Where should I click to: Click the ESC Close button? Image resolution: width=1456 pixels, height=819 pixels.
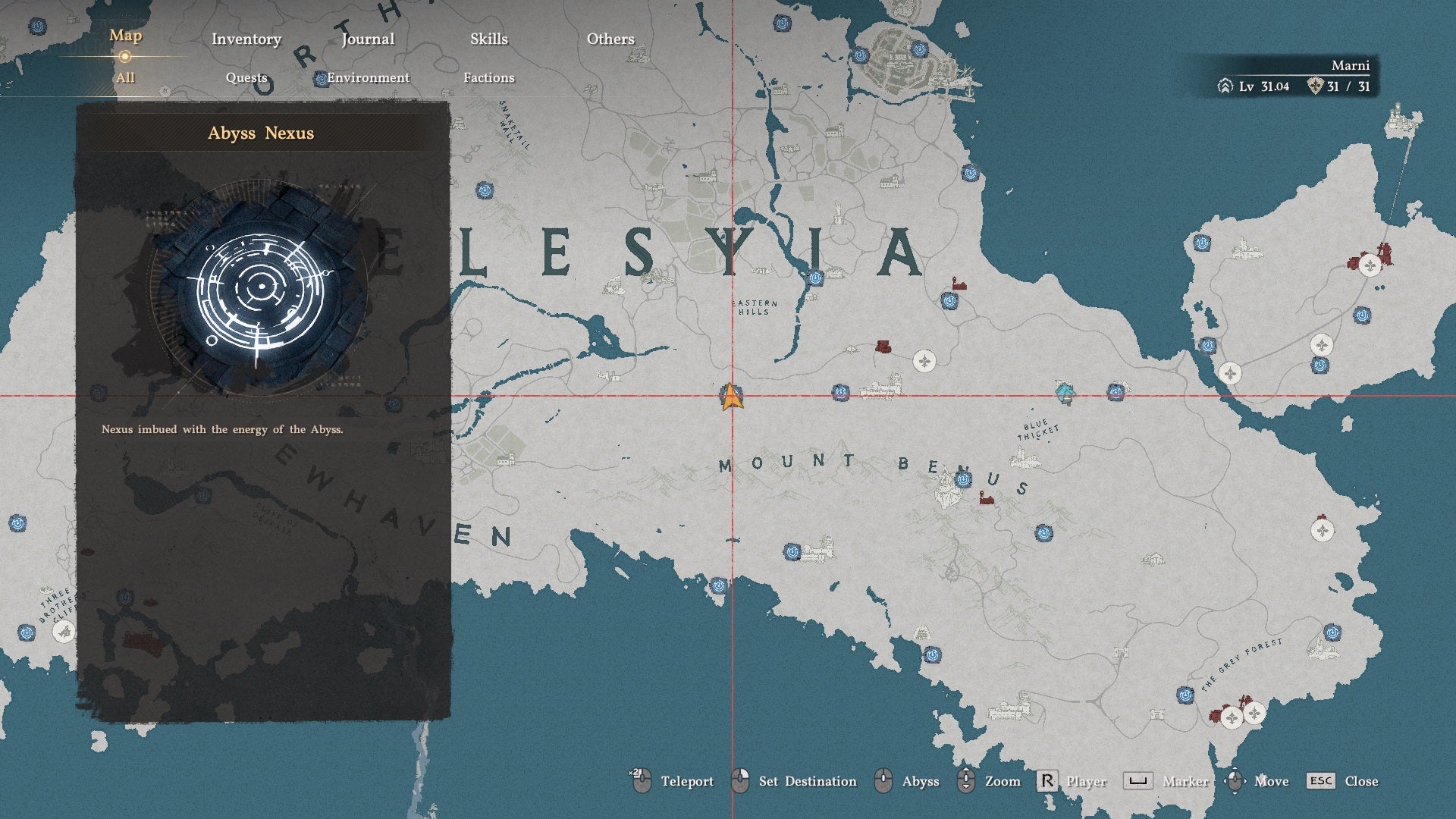pyautogui.click(x=1342, y=781)
